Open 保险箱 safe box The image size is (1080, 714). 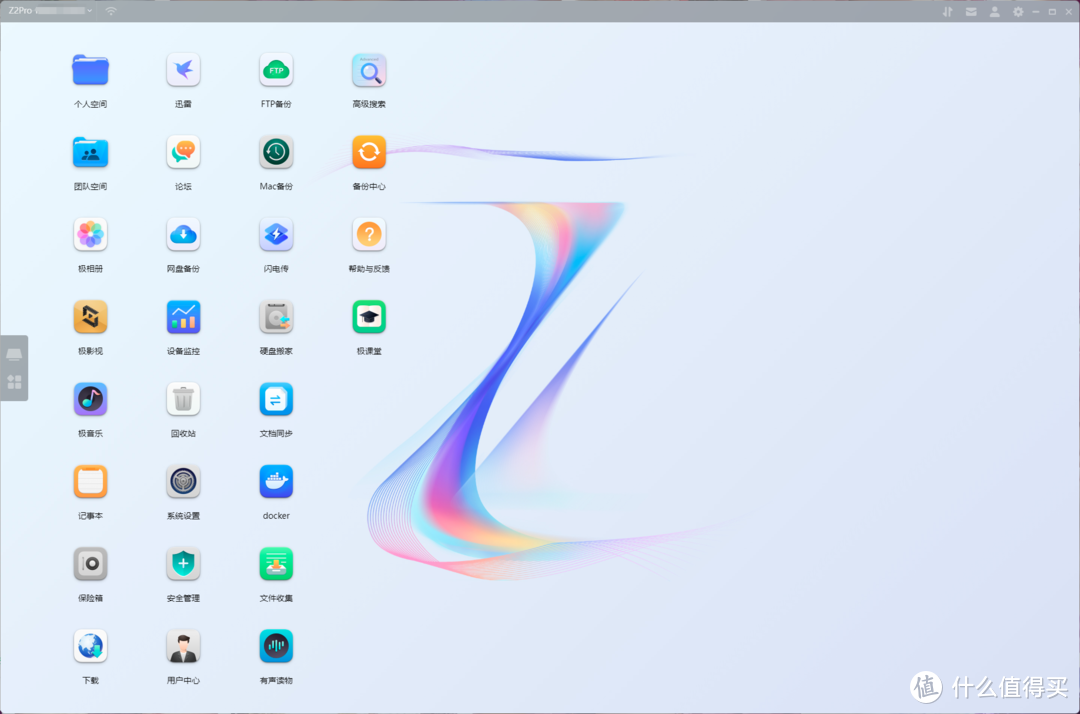[90, 564]
